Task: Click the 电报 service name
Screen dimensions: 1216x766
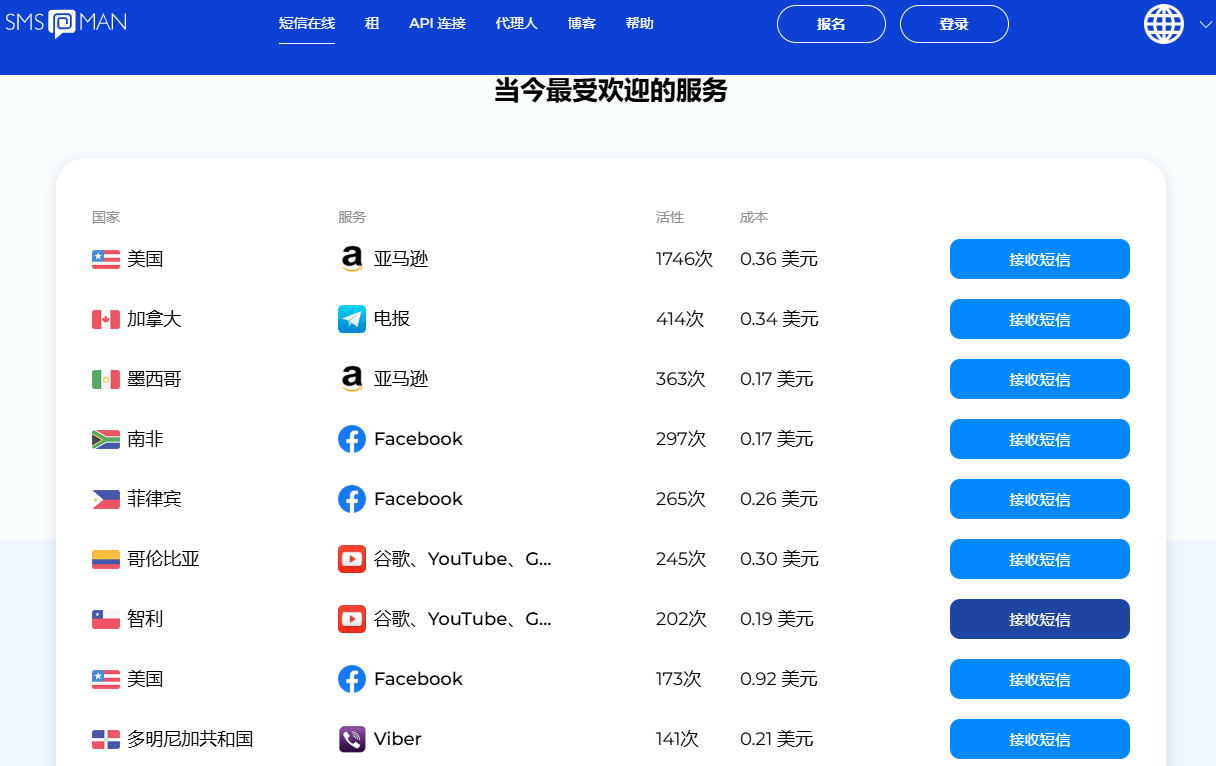Action: [x=392, y=319]
